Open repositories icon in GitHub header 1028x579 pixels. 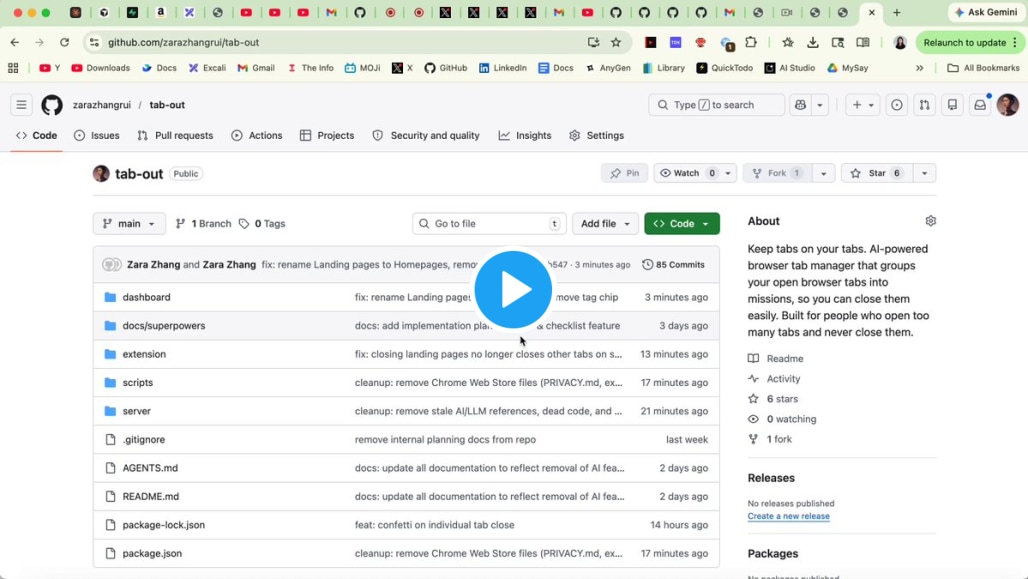[x=953, y=105]
